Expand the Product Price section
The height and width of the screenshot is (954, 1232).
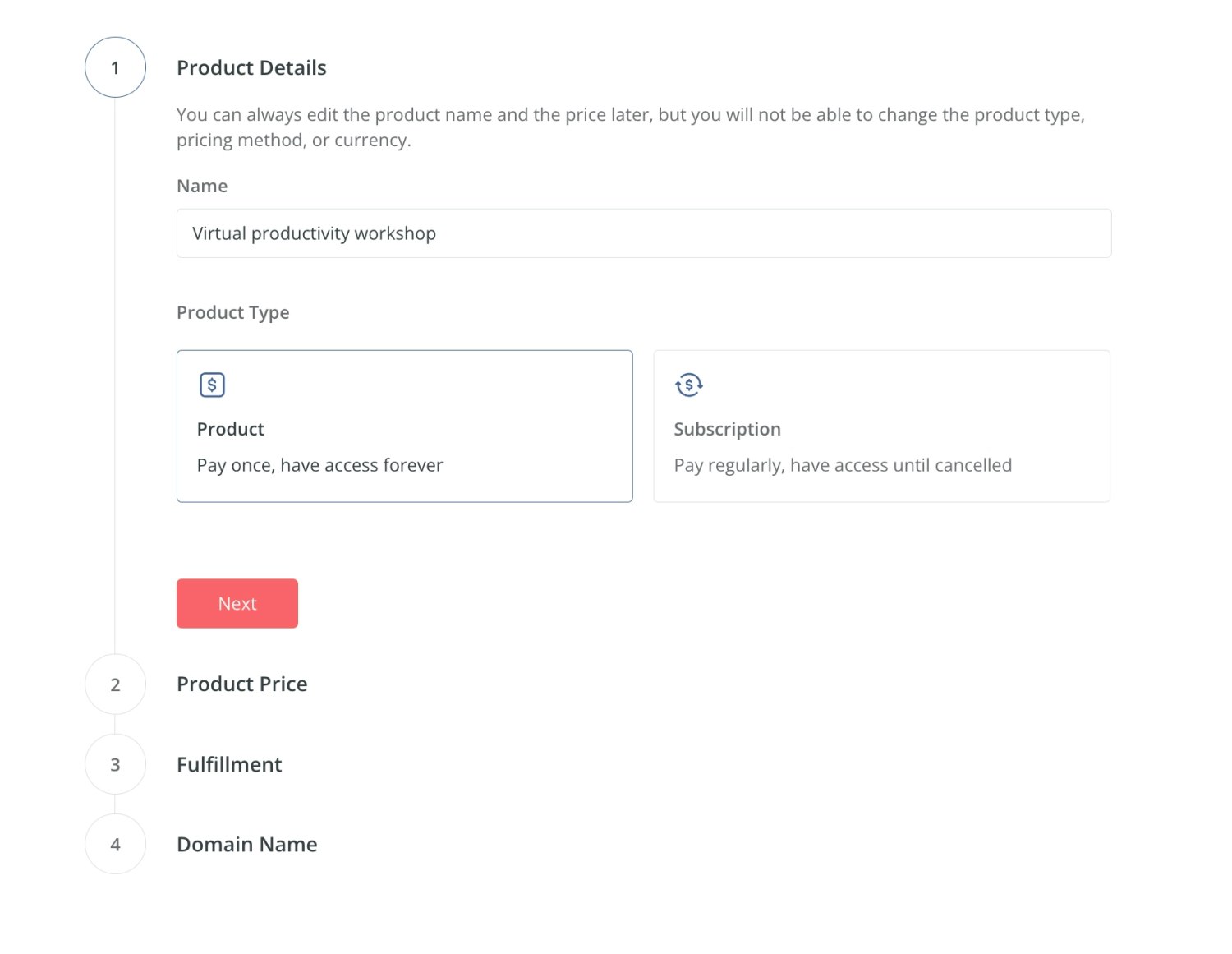[242, 684]
